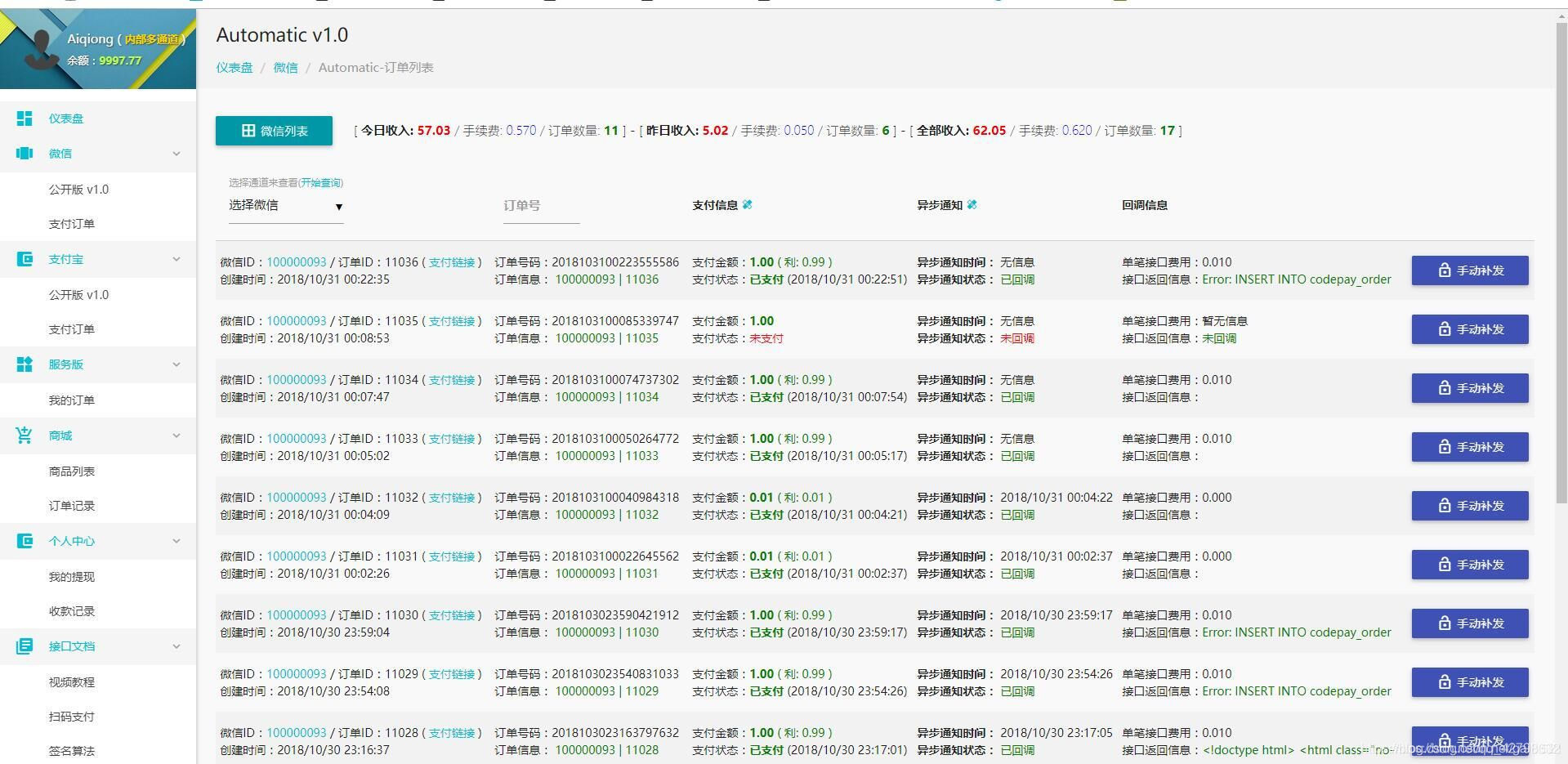
Task: Click the 微信 breadcrumb link
Action: tap(285, 68)
